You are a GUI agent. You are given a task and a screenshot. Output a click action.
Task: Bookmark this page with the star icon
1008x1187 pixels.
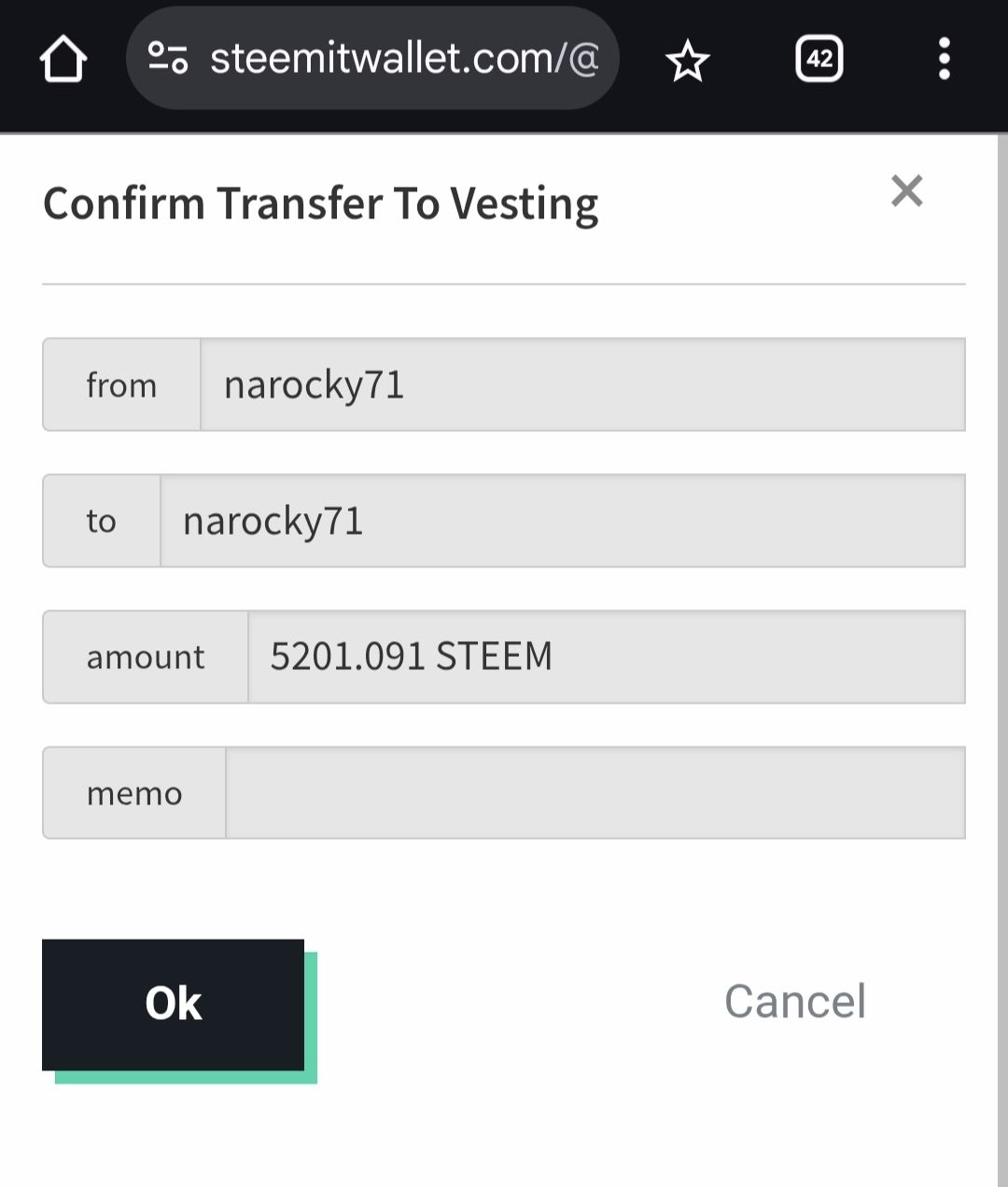pos(688,61)
